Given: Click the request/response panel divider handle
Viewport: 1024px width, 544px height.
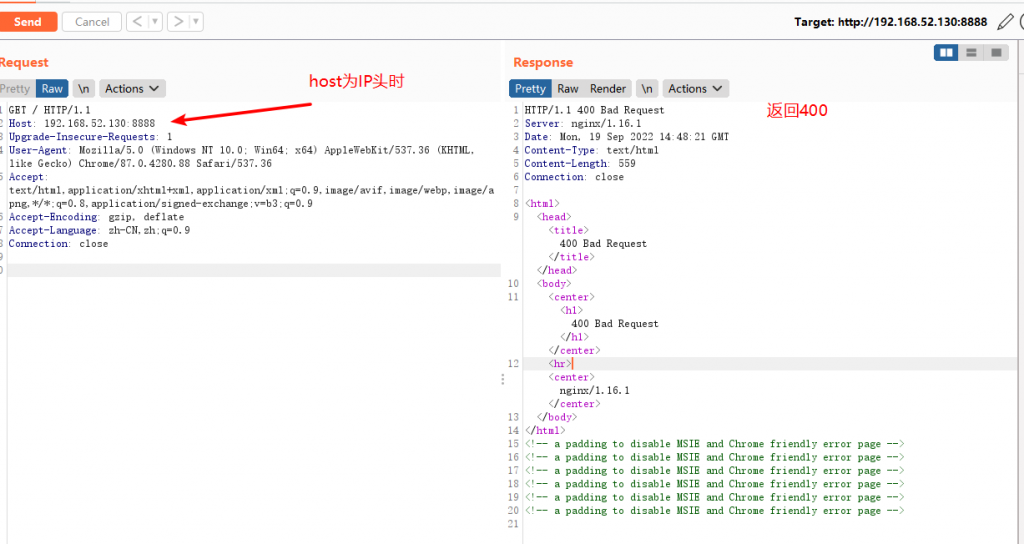Looking at the screenshot, I should click(x=503, y=380).
